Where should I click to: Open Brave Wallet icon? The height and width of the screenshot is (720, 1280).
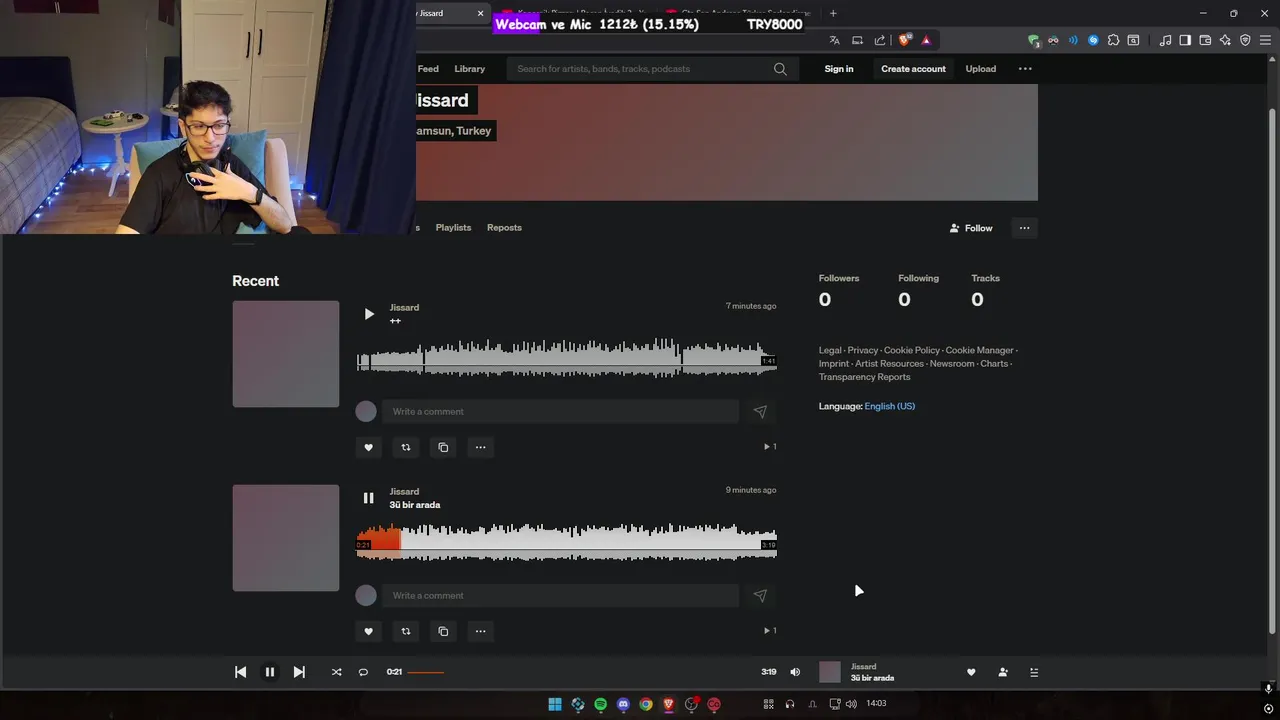(x=1205, y=40)
